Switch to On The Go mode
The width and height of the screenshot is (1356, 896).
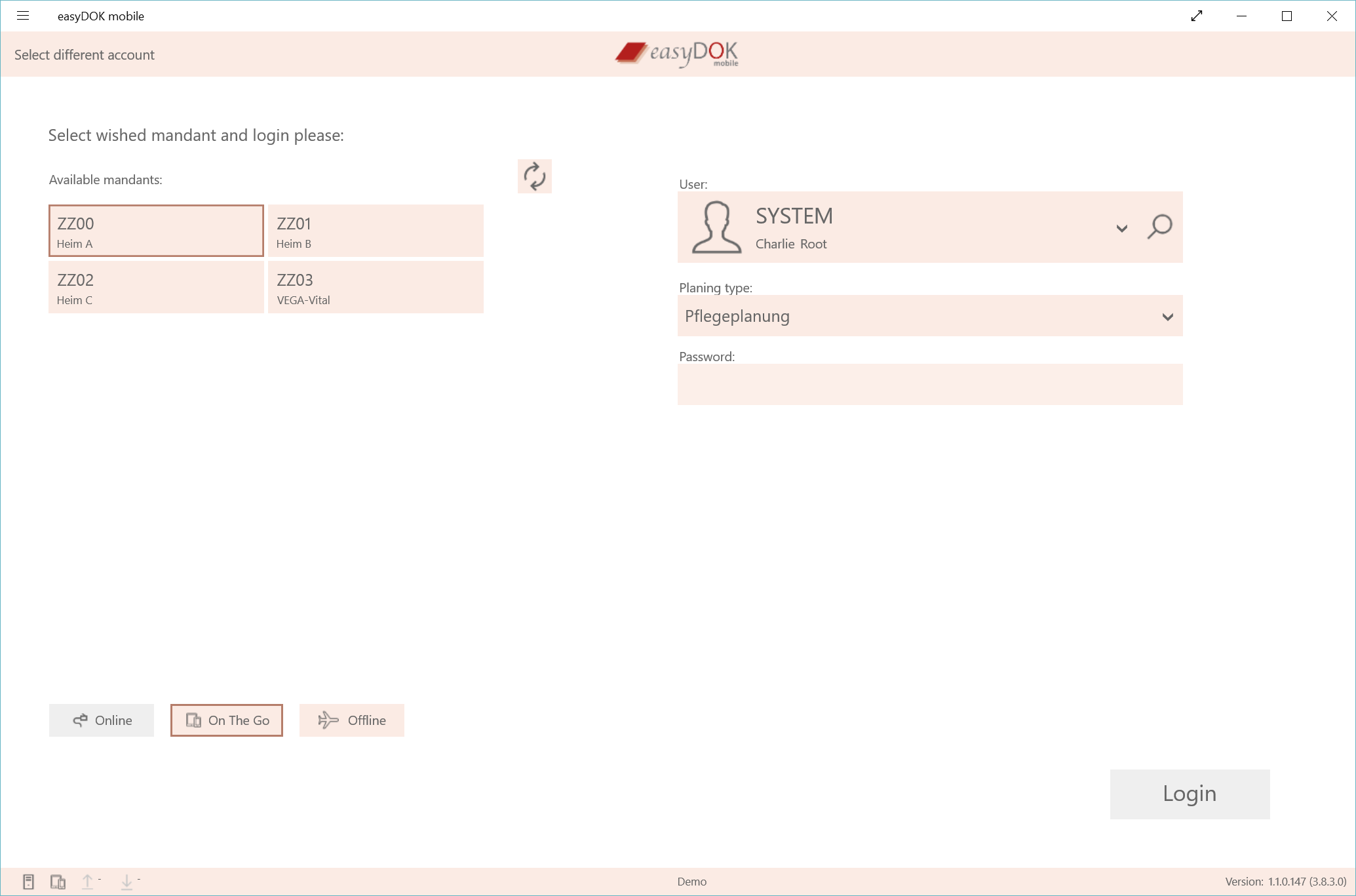click(226, 720)
